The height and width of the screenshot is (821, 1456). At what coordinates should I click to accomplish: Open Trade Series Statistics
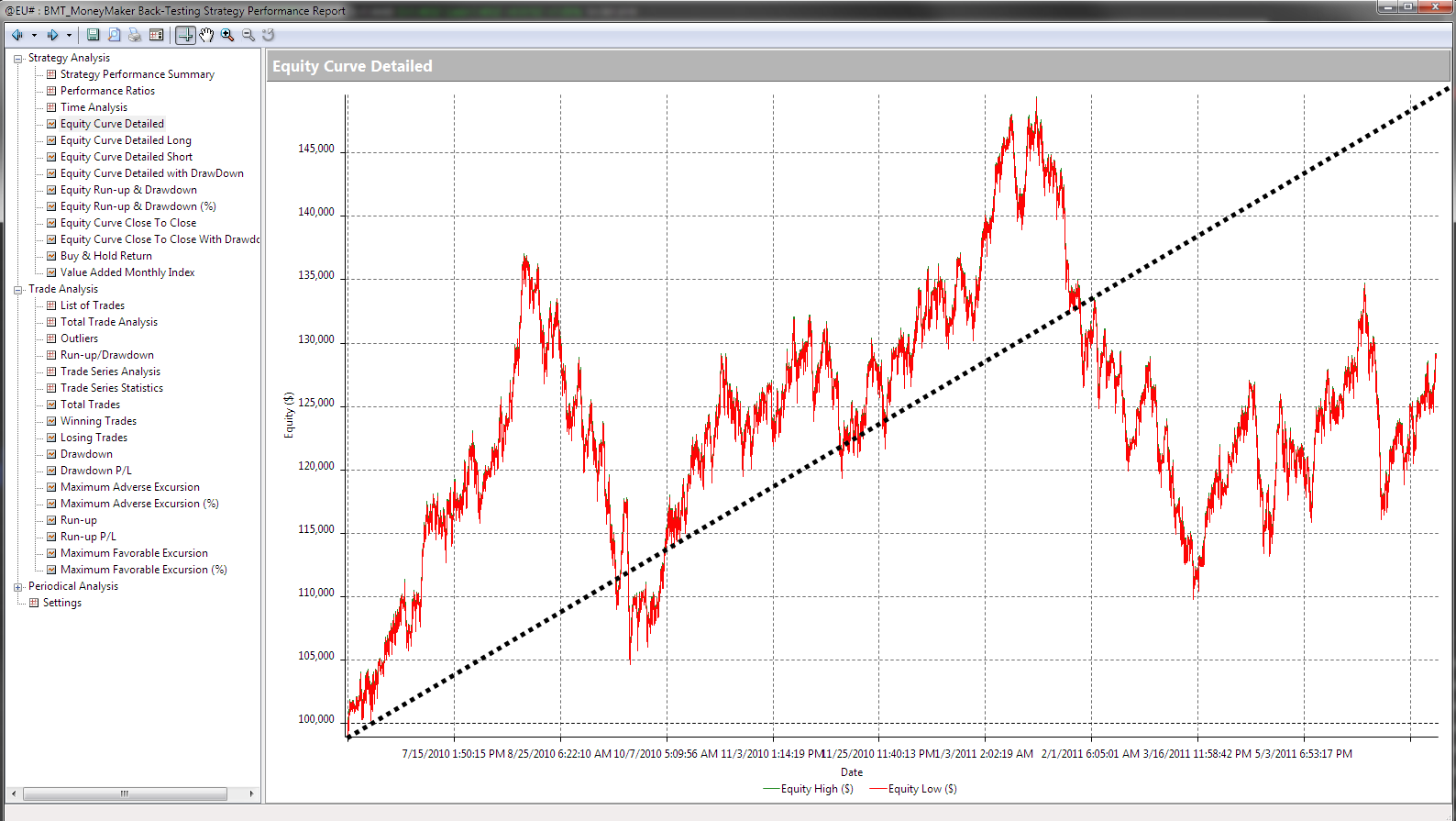click(112, 388)
